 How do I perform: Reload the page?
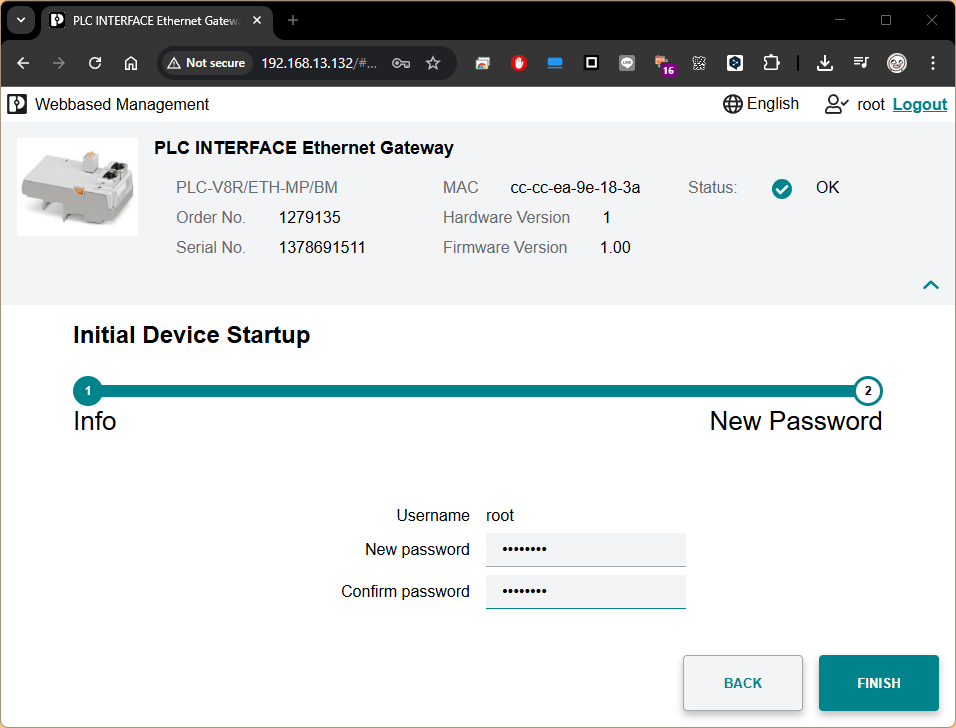tap(95, 63)
